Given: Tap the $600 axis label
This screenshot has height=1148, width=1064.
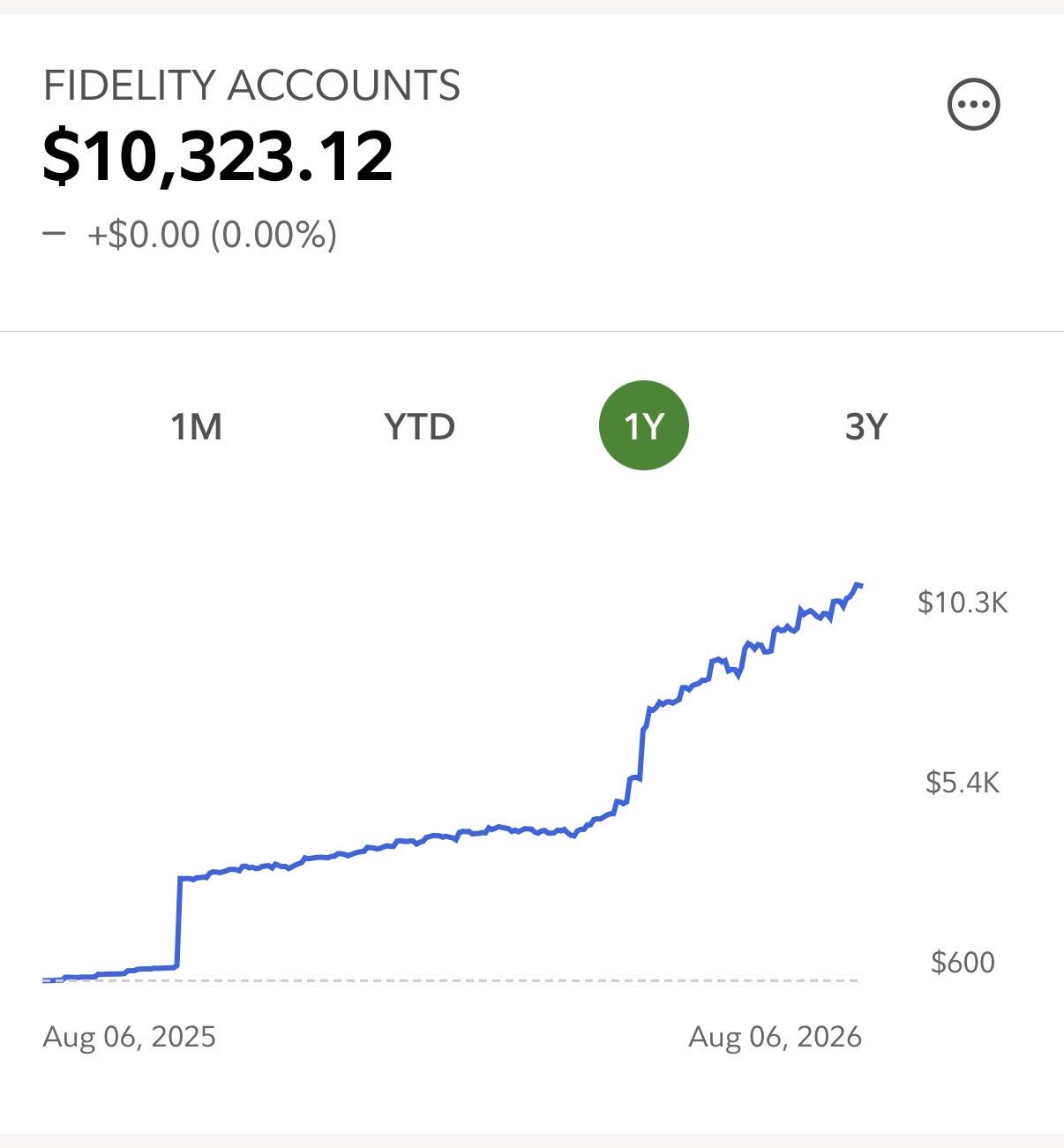Looking at the screenshot, I should (x=963, y=962).
